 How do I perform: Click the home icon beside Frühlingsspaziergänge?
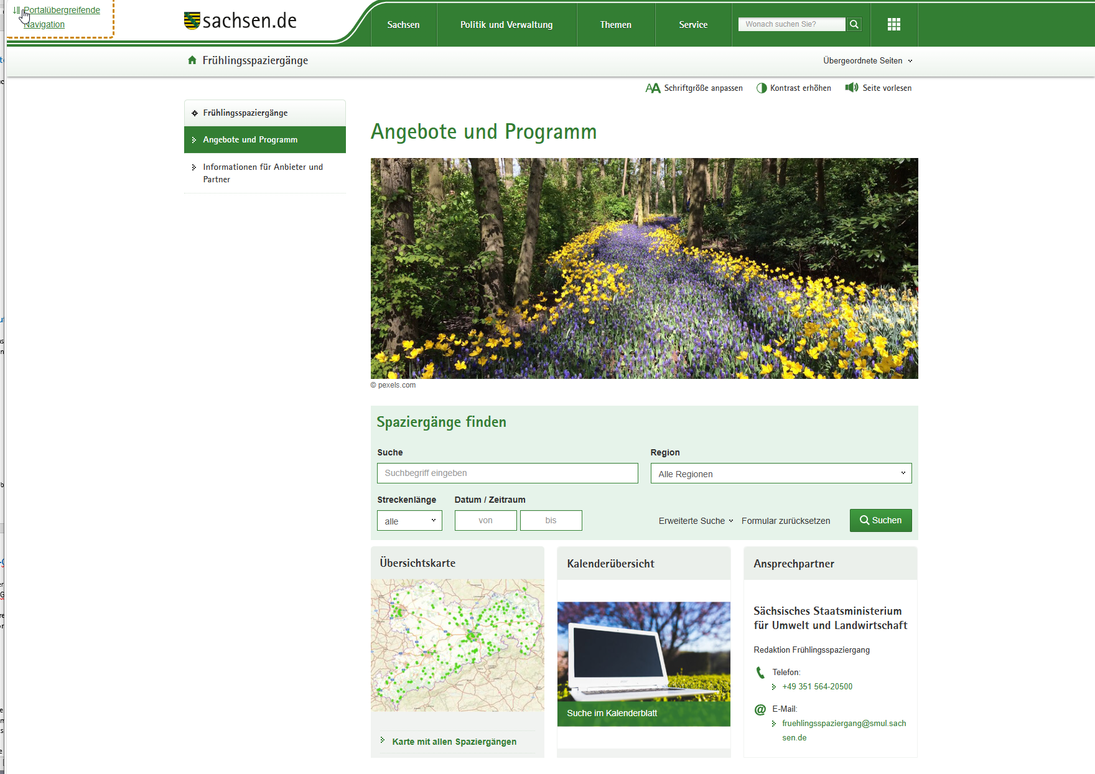tap(192, 61)
